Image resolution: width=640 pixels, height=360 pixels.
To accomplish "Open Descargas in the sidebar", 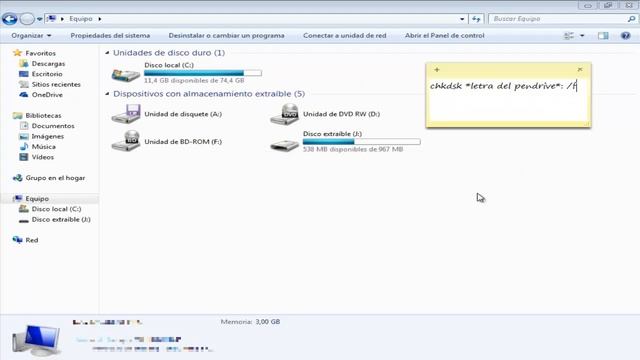I will [48, 64].
